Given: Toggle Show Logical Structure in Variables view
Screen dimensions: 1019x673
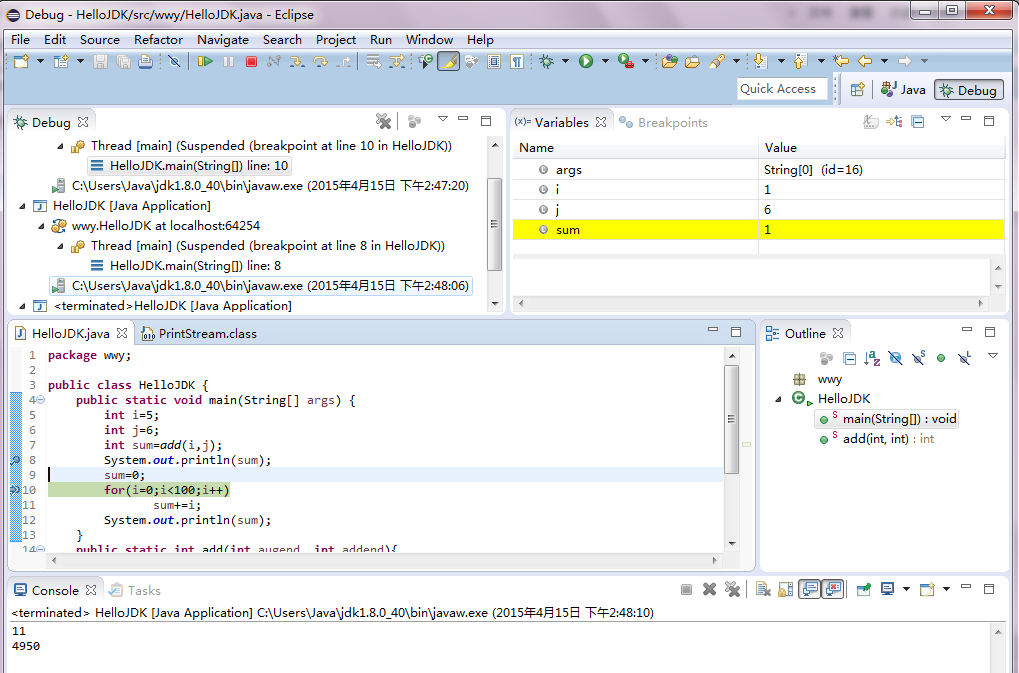Looking at the screenshot, I should [894, 121].
